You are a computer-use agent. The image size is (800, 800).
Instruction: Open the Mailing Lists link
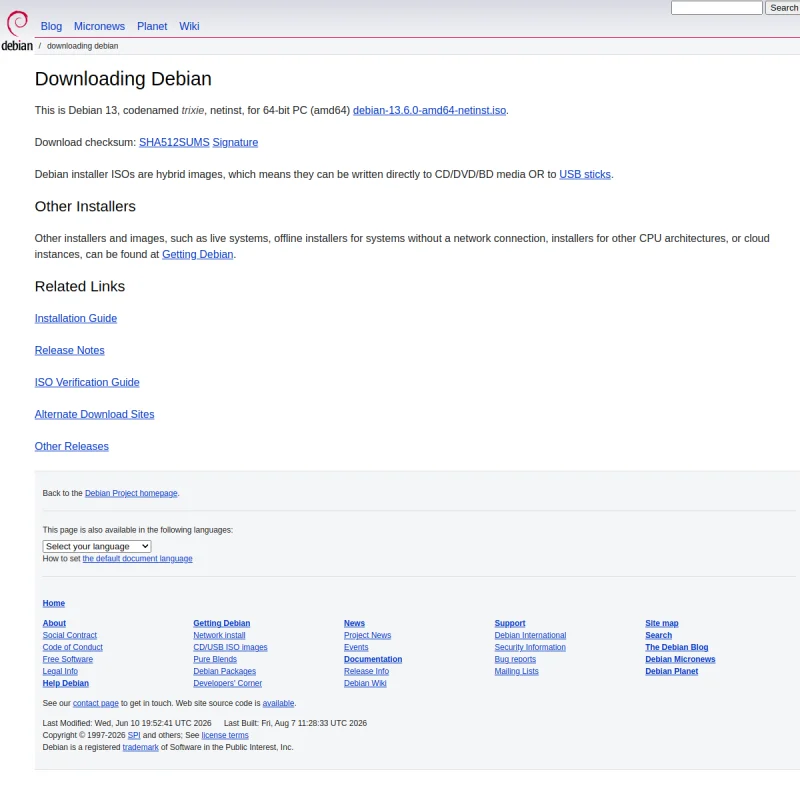click(x=516, y=671)
